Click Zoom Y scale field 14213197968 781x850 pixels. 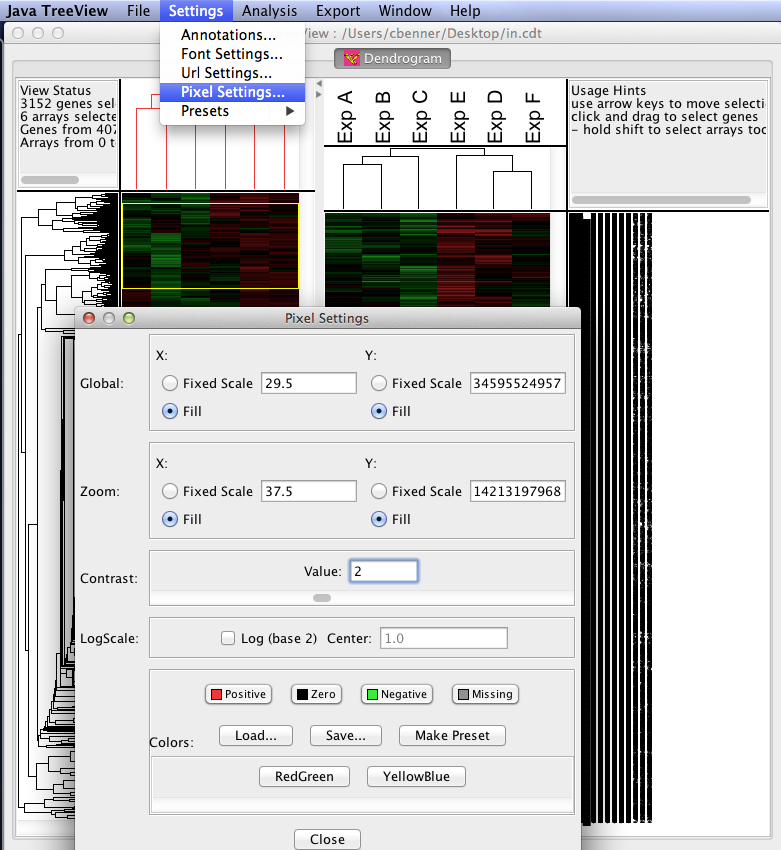(x=518, y=491)
